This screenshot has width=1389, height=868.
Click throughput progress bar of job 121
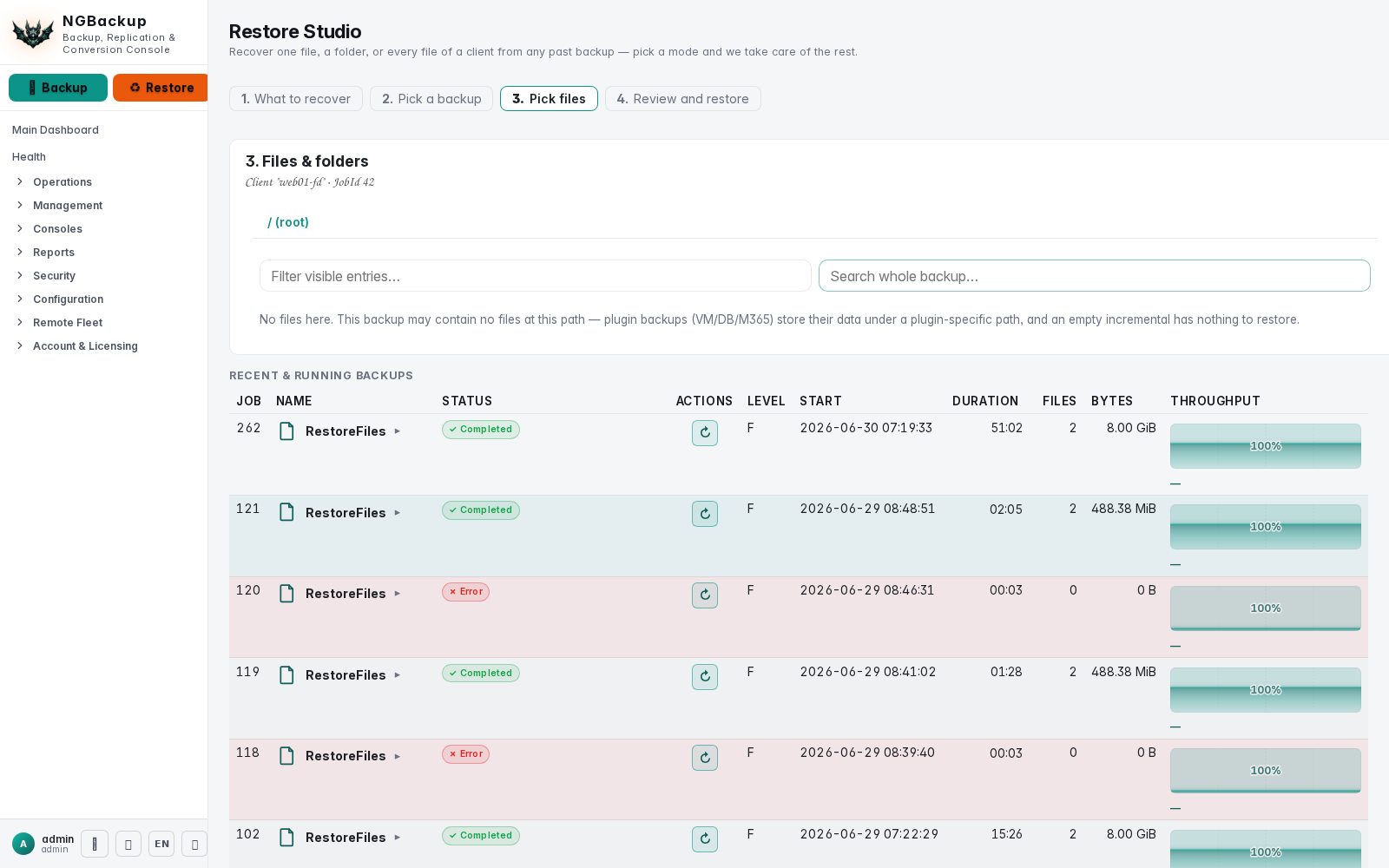coord(1266,527)
